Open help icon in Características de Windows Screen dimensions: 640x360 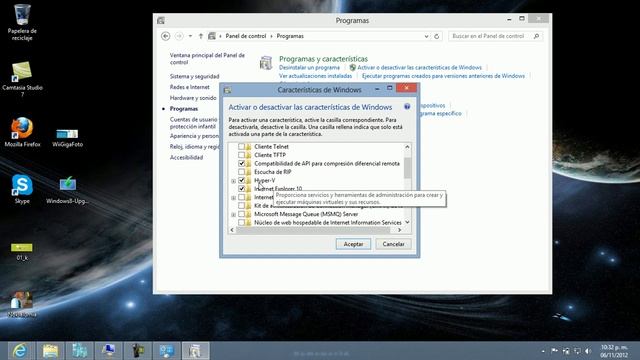click(407, 107)
